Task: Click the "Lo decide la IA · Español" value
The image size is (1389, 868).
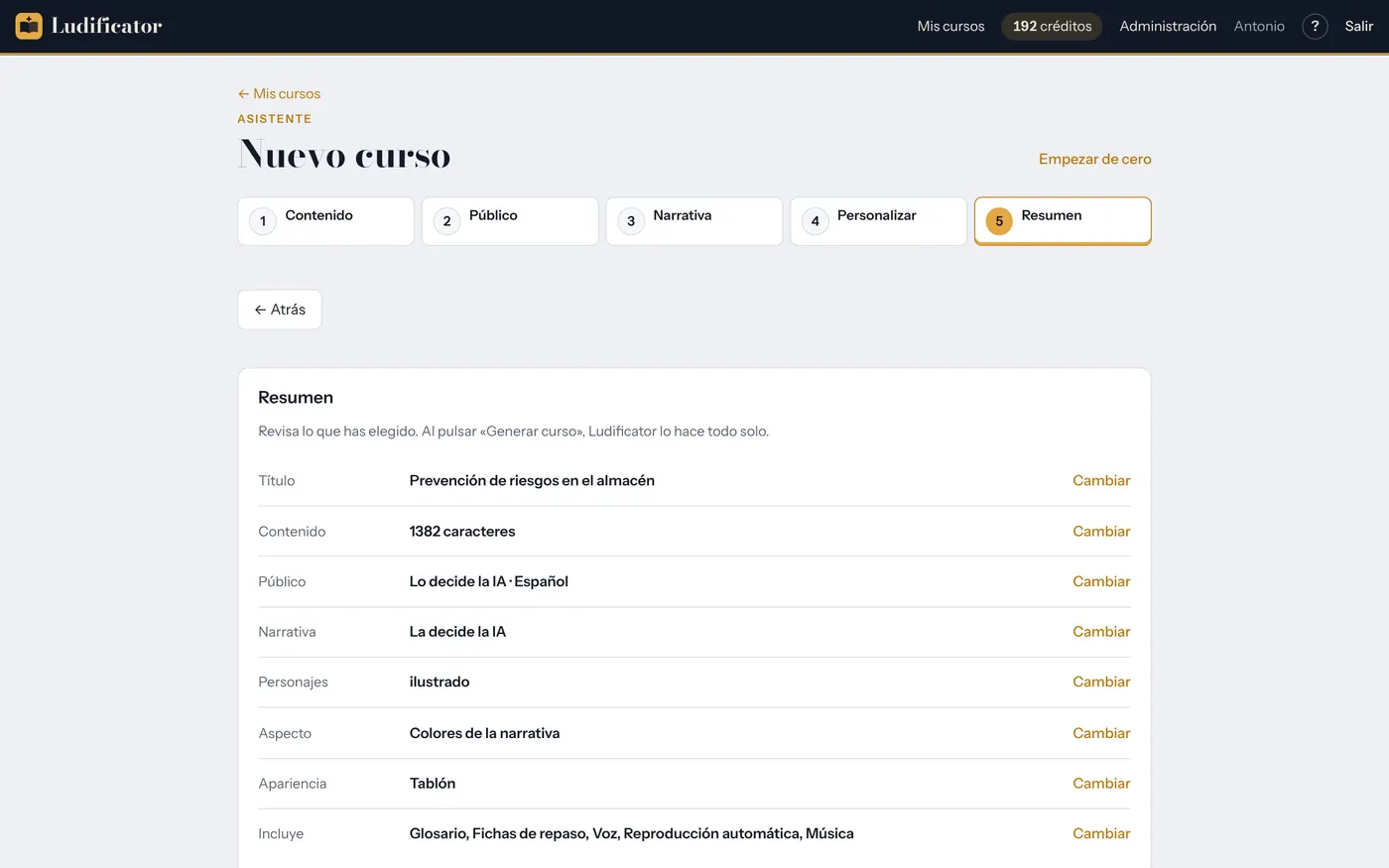Action: pos(489,581)
